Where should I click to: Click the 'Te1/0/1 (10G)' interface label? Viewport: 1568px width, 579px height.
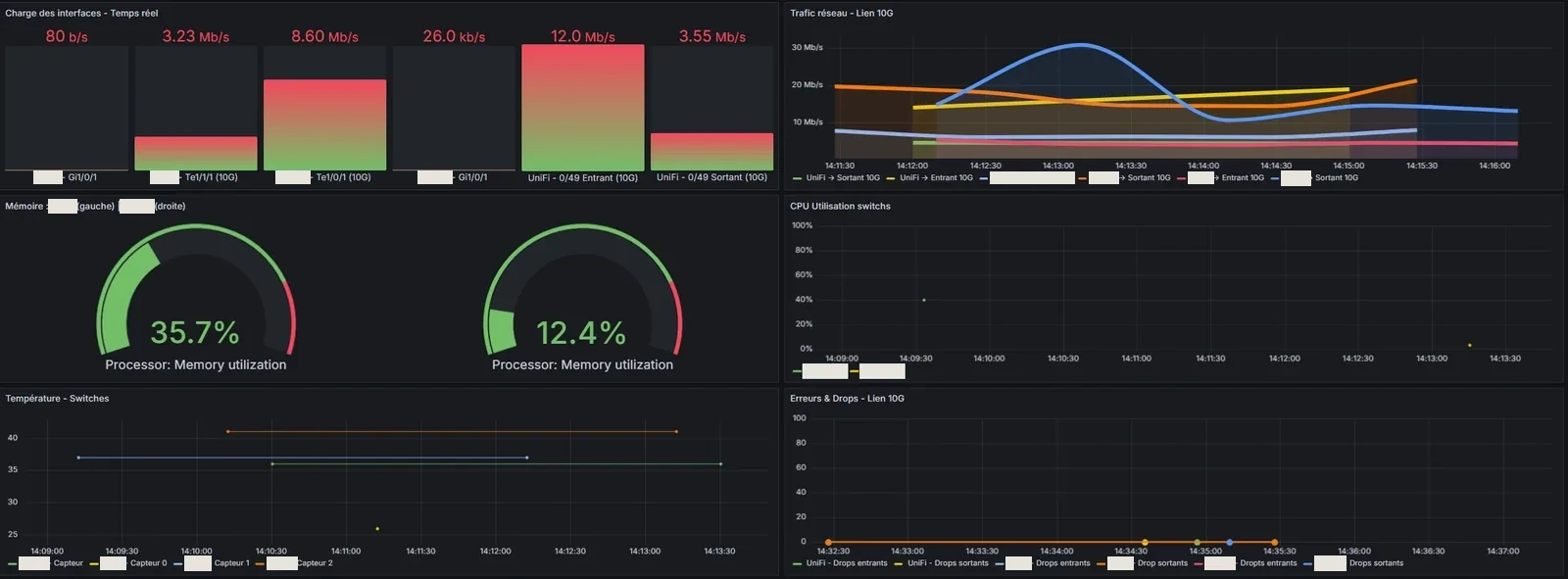pos(343,178)
